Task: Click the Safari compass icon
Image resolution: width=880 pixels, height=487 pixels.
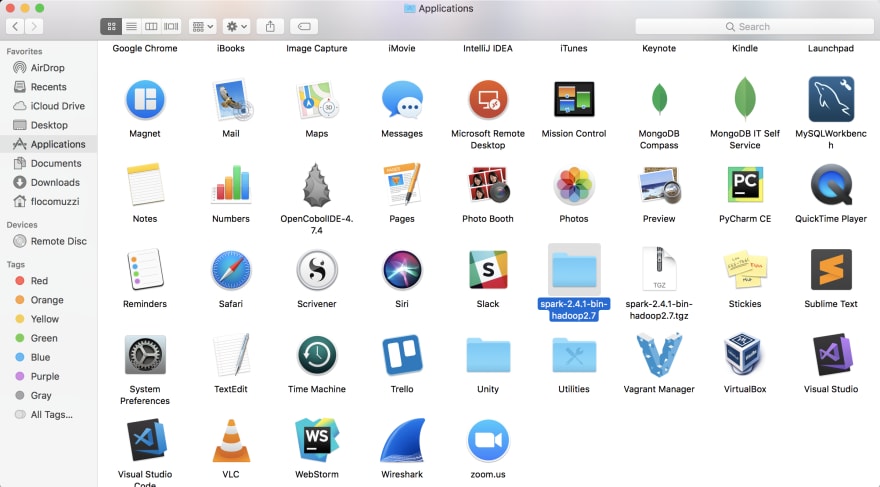Action: click(x=231, y=270)
